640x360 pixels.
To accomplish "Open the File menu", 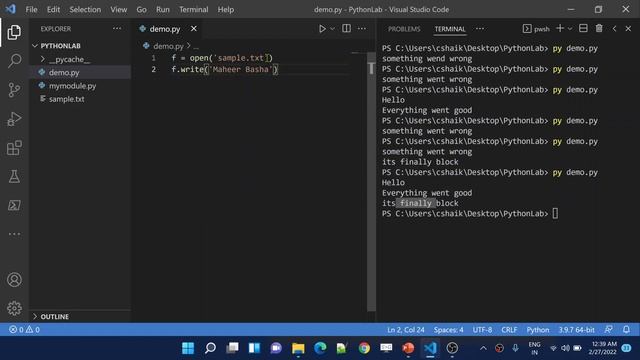I will (31, 9).
